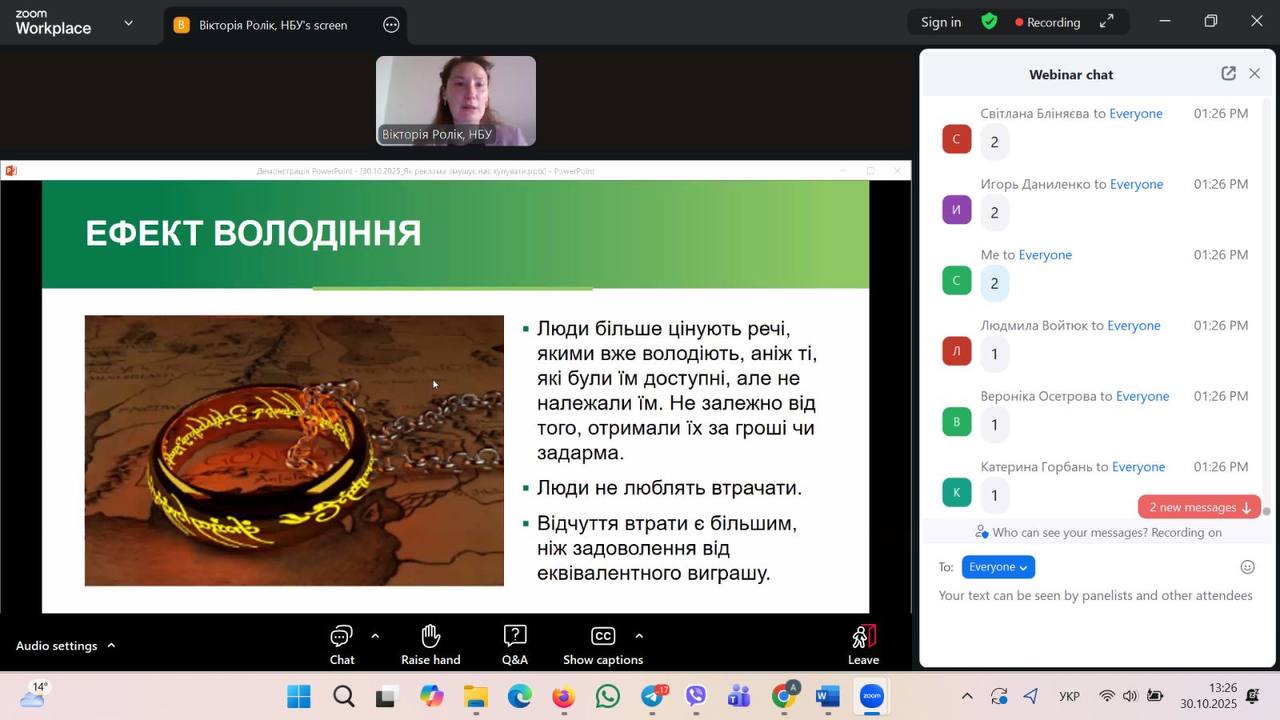Screen dimensions: 1280x720
Task: Open more options next to screen share tab
Action: 391,25
